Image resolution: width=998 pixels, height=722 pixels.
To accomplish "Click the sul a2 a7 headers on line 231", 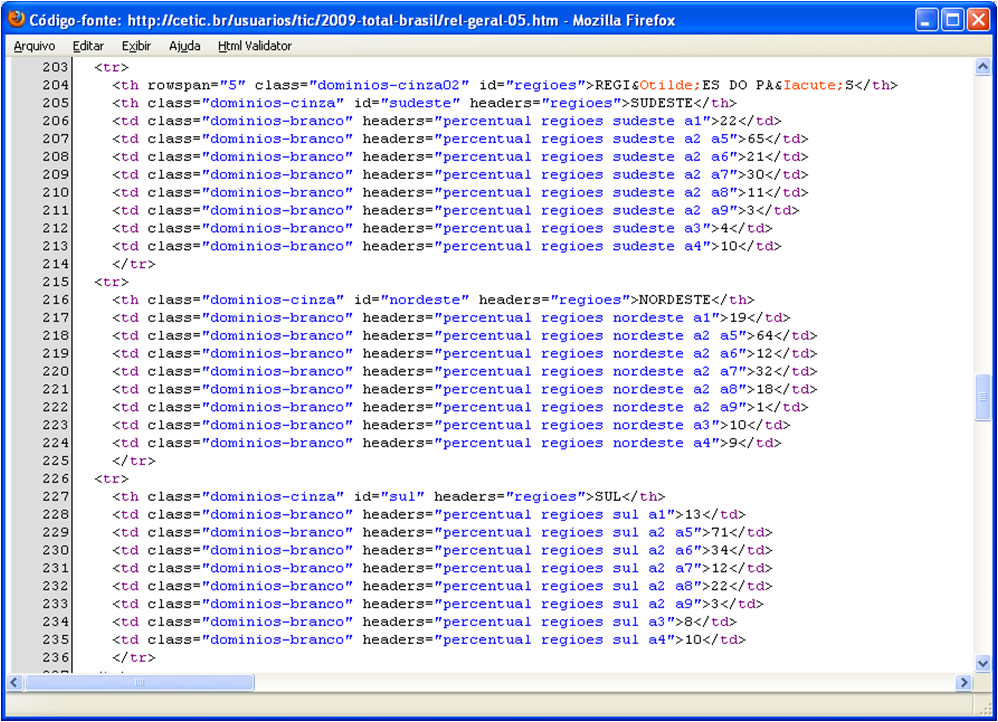I will pyautogui.click(x=652, y=567).
